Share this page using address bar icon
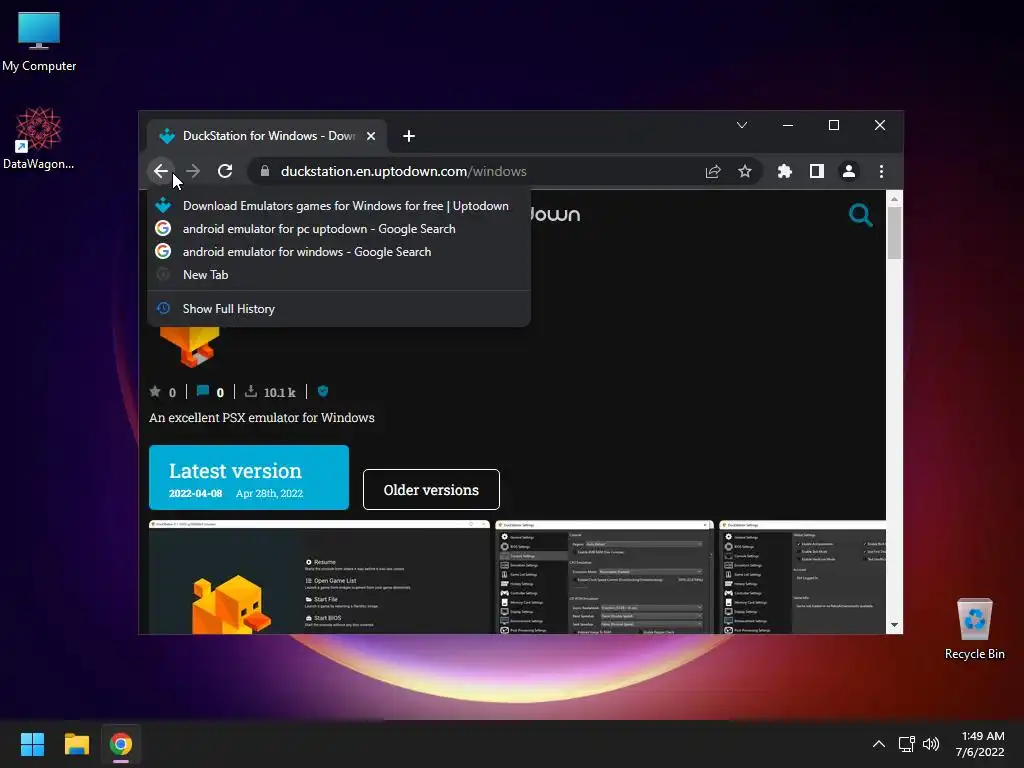1024x768 pixels. click(712, 171)
